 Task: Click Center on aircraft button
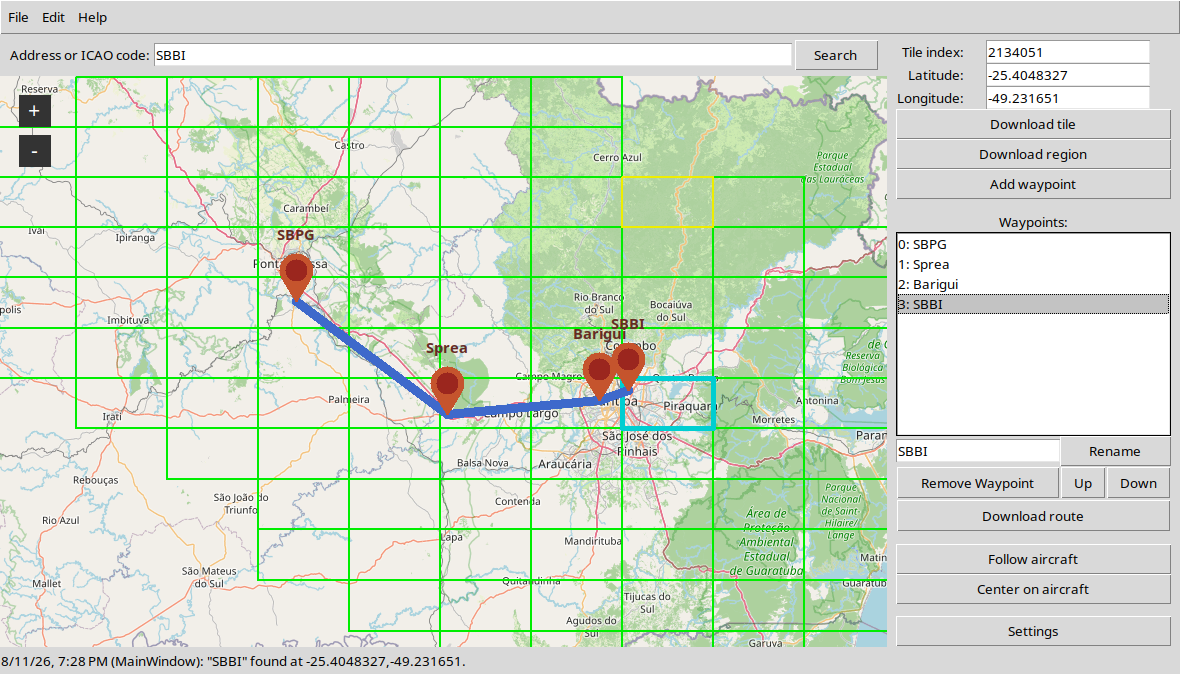tap(1032, 589)
